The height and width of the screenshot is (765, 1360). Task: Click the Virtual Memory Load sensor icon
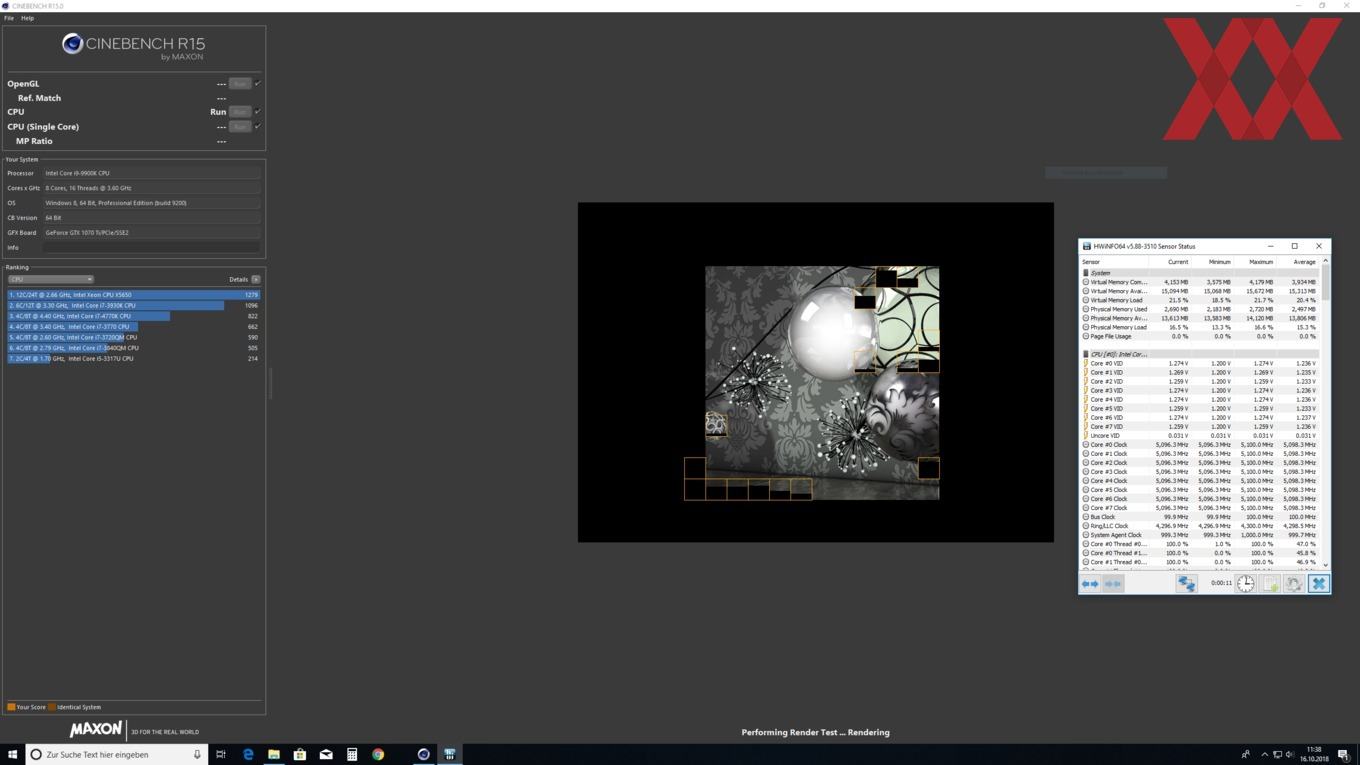point(1086,300)
